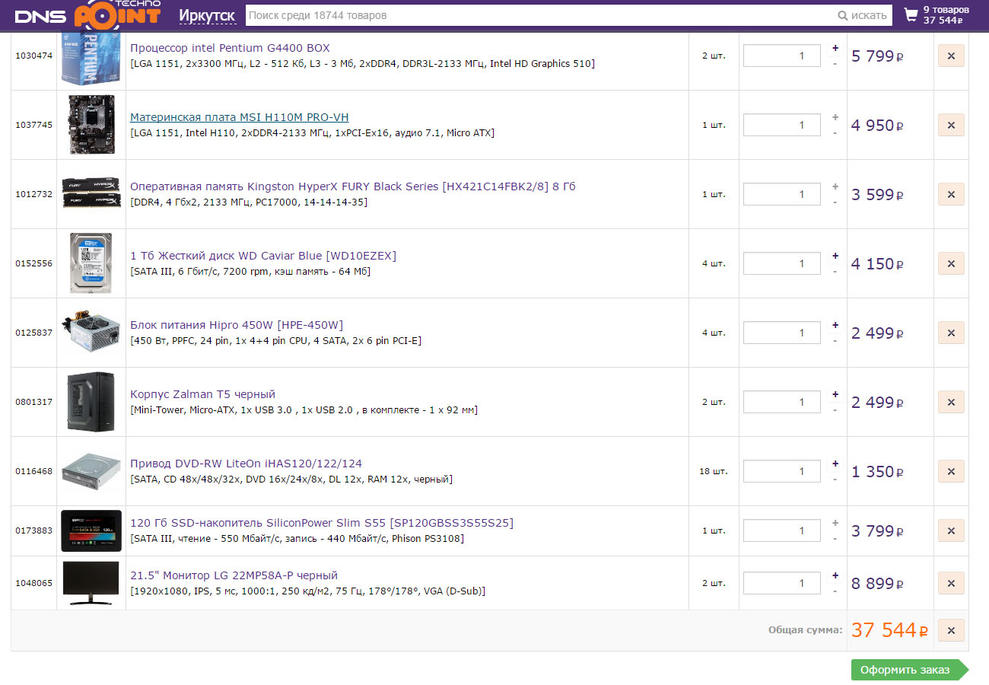This screenshot has height=685, width=989.
Task: View LiteOn DVD drive thumbnail
Action: click(91, 471)
